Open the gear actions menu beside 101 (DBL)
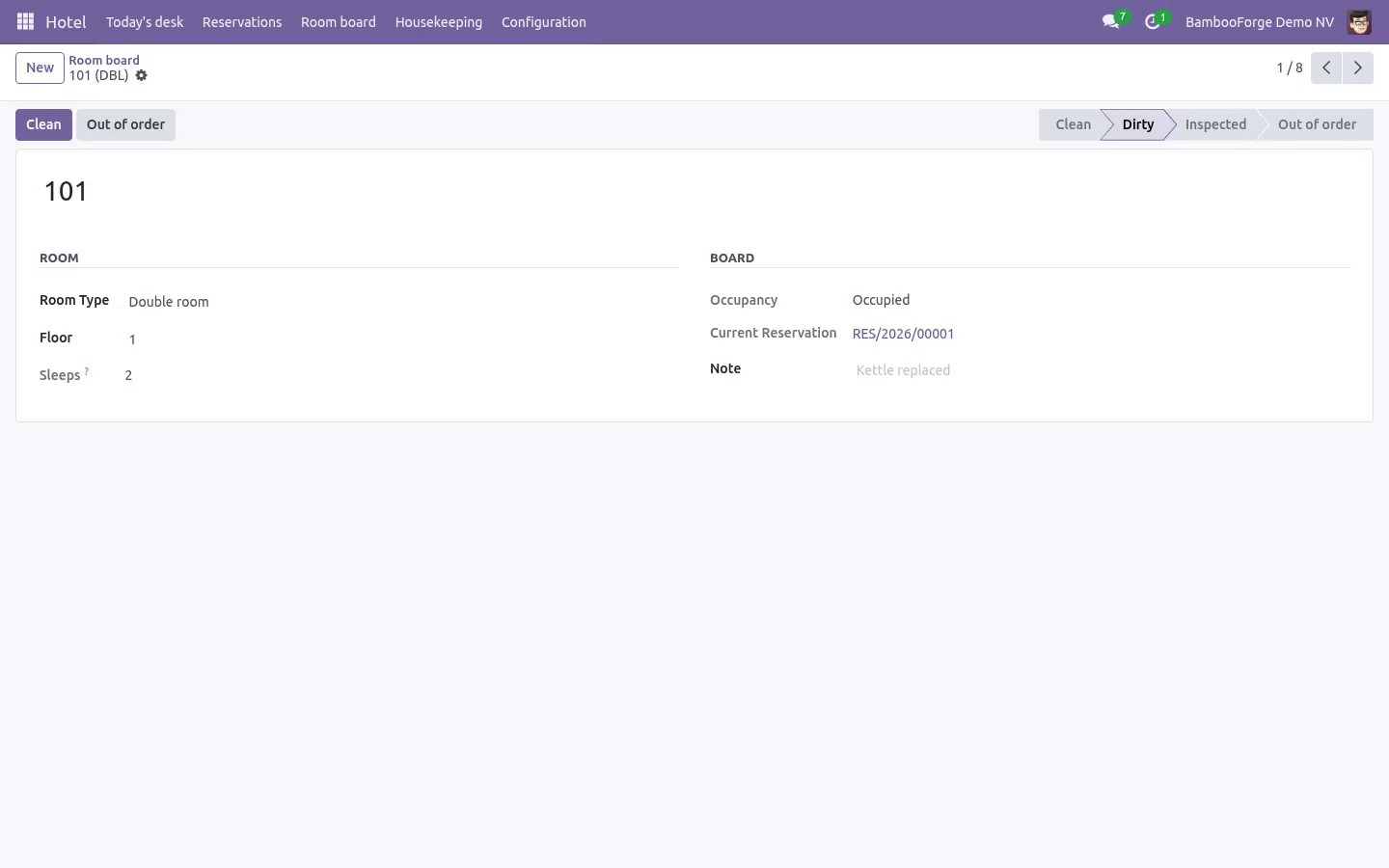 (141, 75)
